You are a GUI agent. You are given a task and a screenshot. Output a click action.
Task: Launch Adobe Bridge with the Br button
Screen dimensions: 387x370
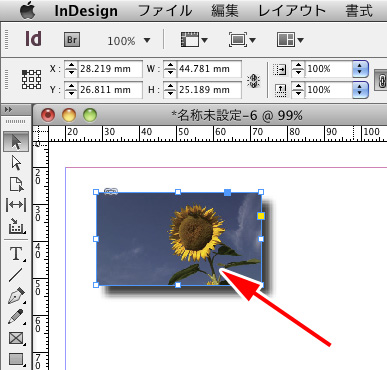pyautogui.click(x=72, y=40)
